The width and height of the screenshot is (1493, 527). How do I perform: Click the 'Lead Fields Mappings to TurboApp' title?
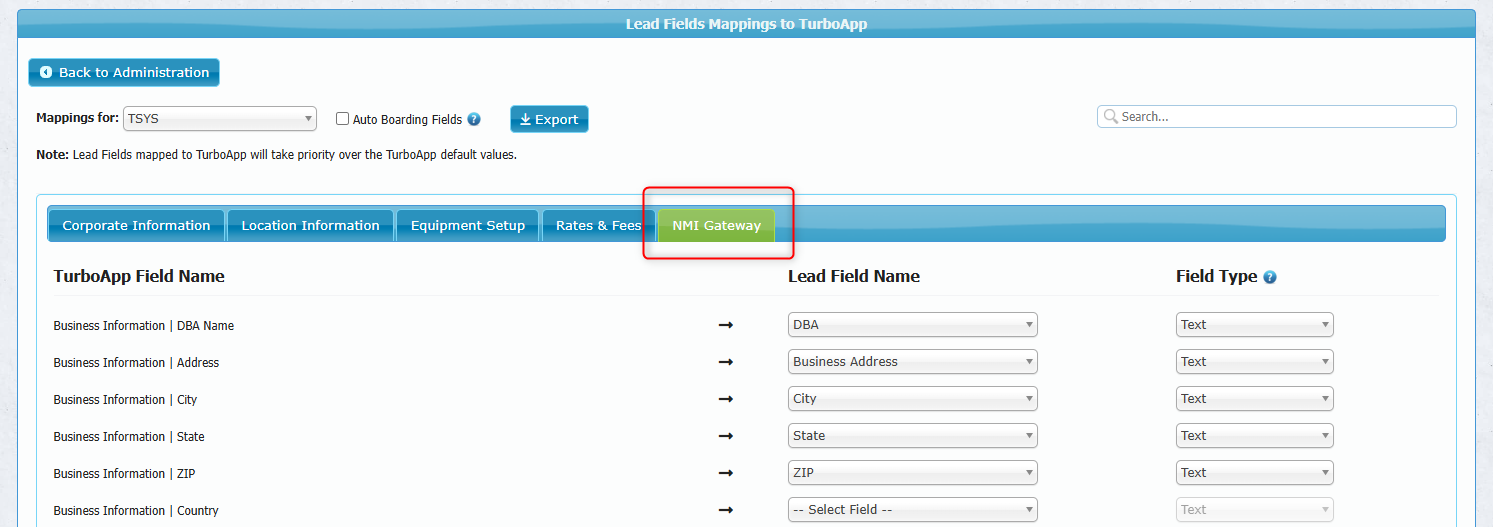pos(746,24)
